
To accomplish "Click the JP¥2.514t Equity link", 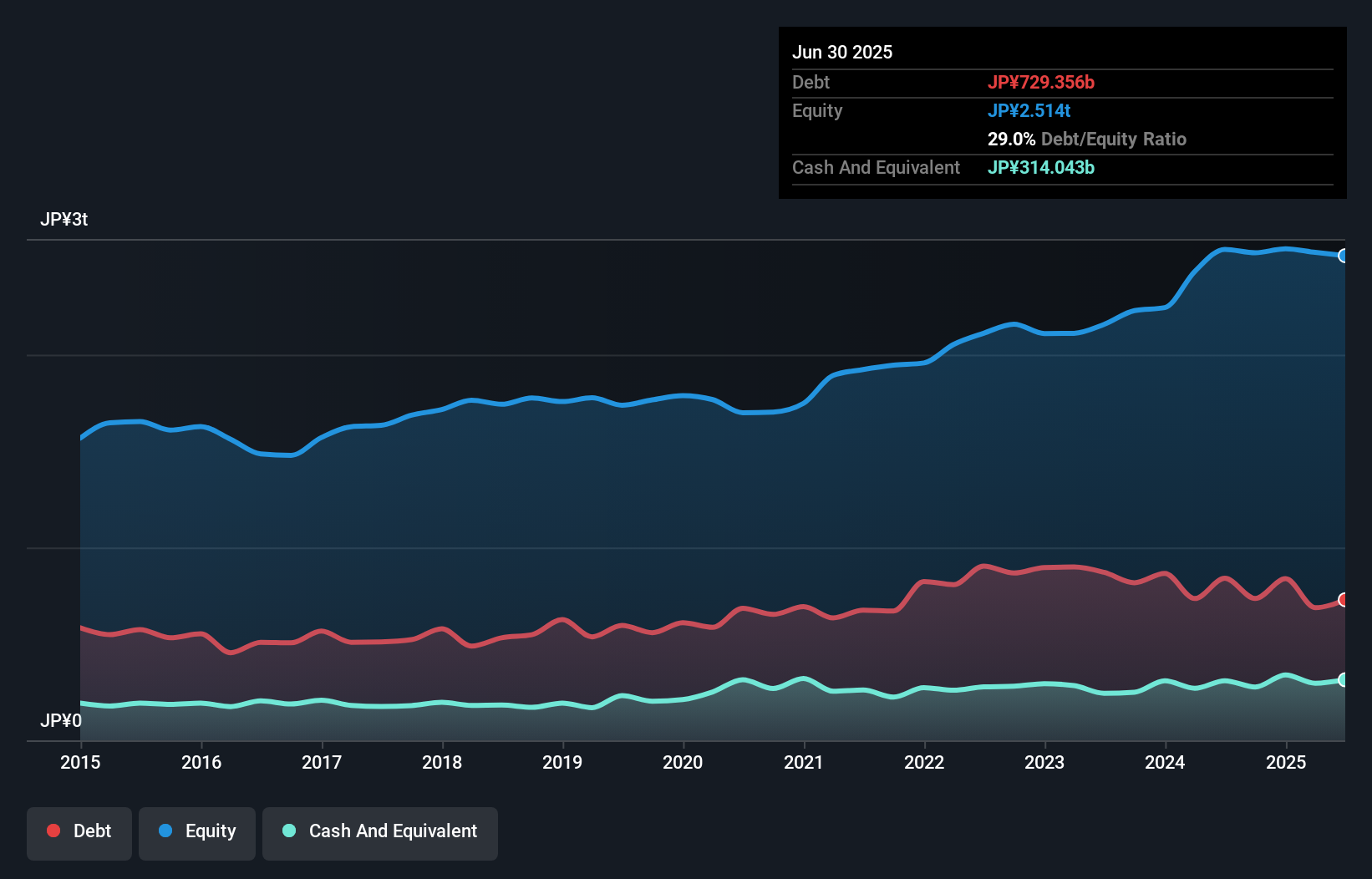I will [x=1030, y=110].
